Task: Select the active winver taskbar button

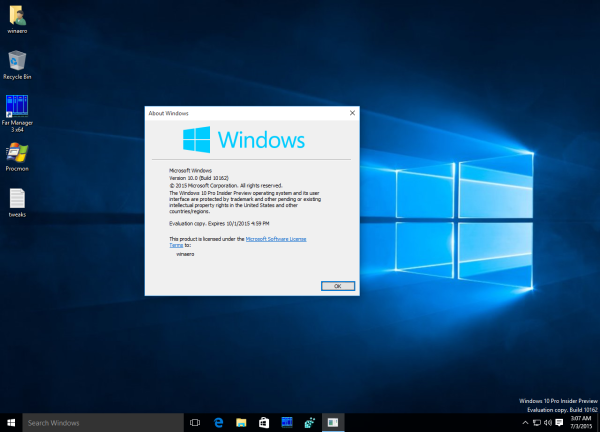Action: (333, 422)
